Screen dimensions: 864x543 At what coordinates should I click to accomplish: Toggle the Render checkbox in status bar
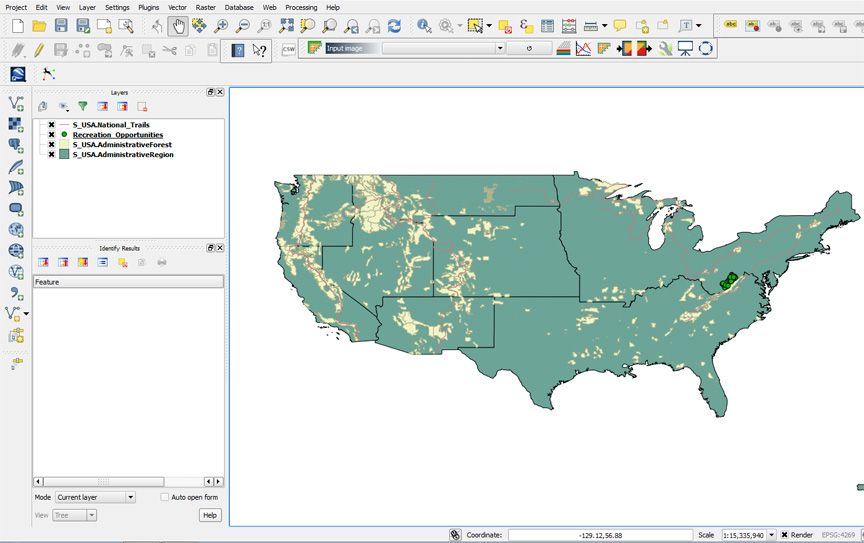tap(785, 535)
